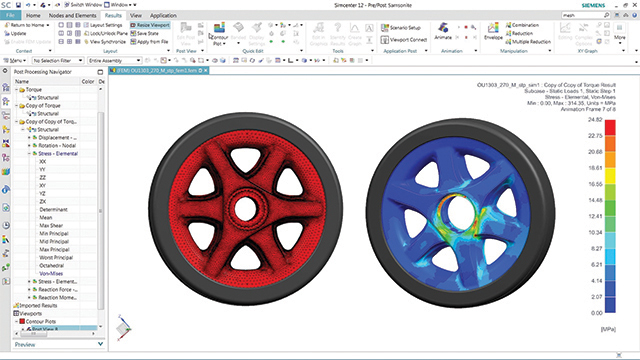640x360 pixels.
Task: Click the Scenario Setup icon
Action: pyautogui.click(x=384, y=28)
